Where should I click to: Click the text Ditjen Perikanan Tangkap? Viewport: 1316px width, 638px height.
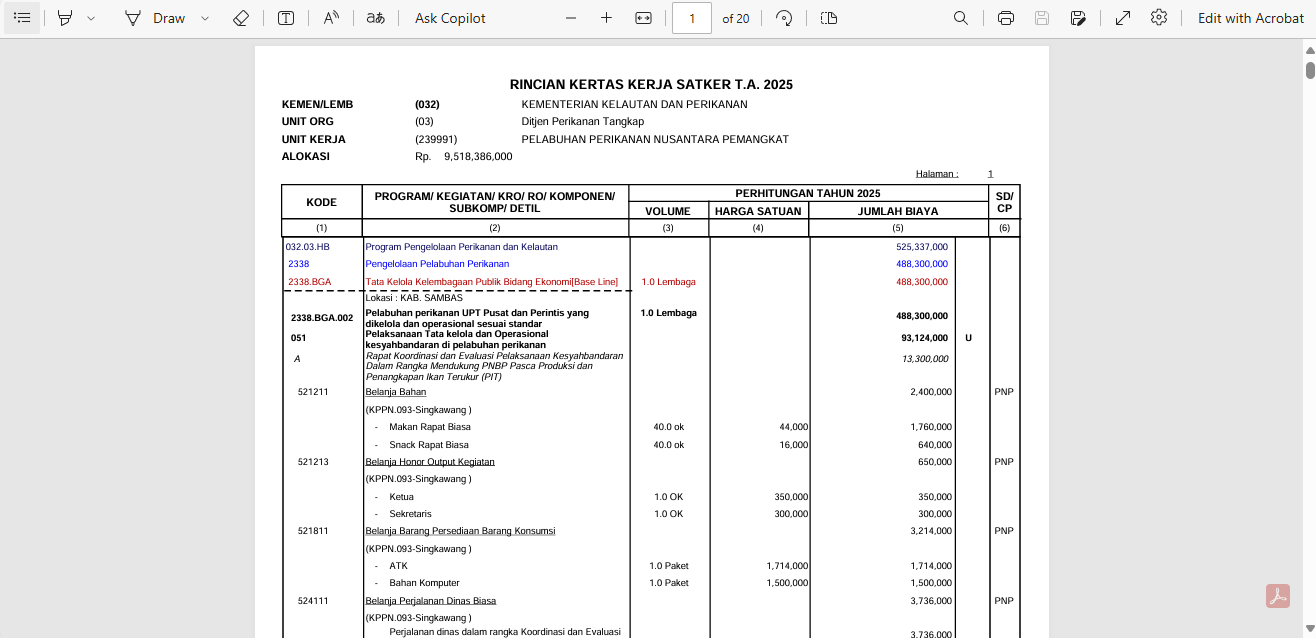583,122
